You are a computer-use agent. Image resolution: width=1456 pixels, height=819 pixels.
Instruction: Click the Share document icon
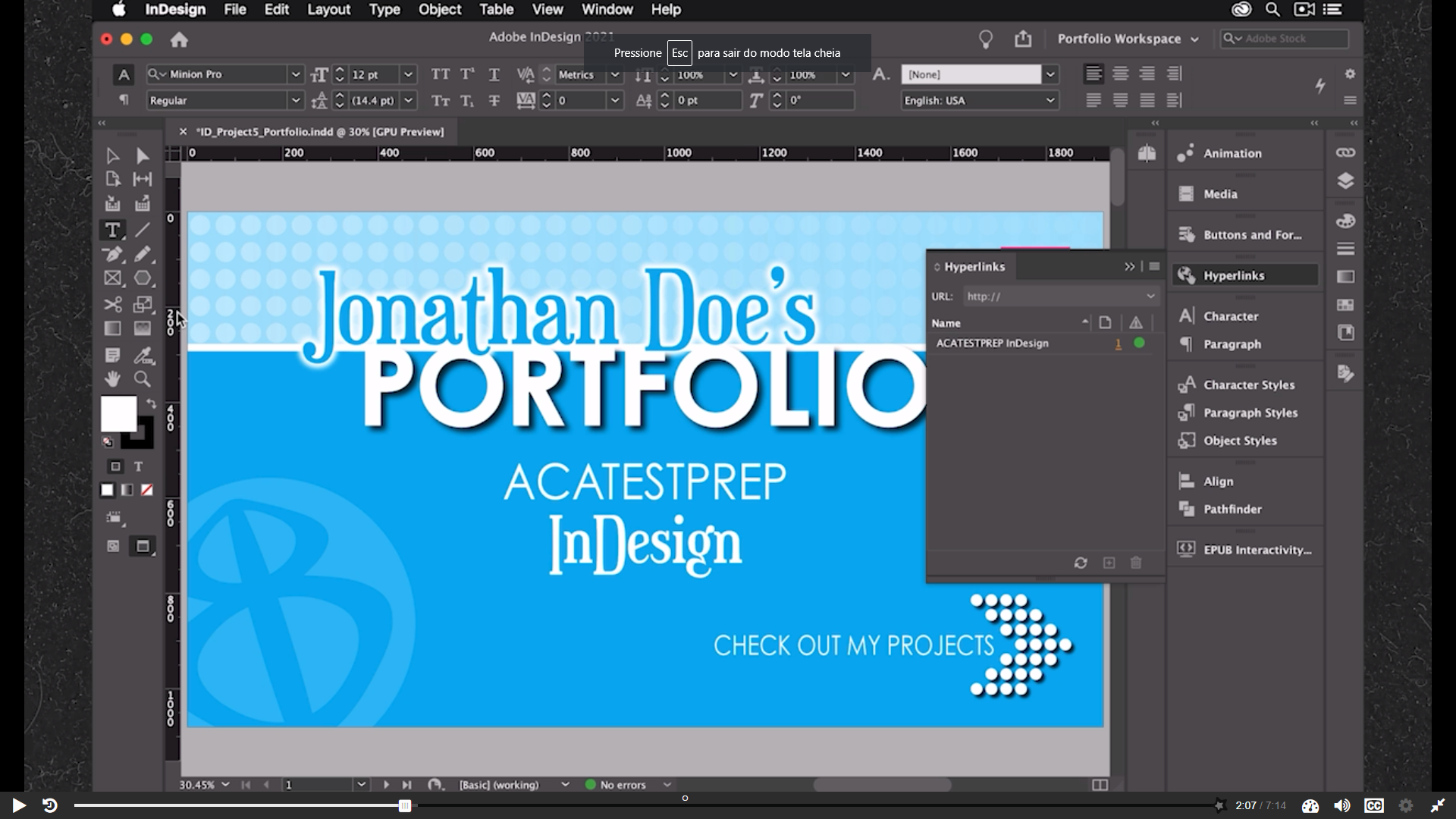coord(1023,39)
